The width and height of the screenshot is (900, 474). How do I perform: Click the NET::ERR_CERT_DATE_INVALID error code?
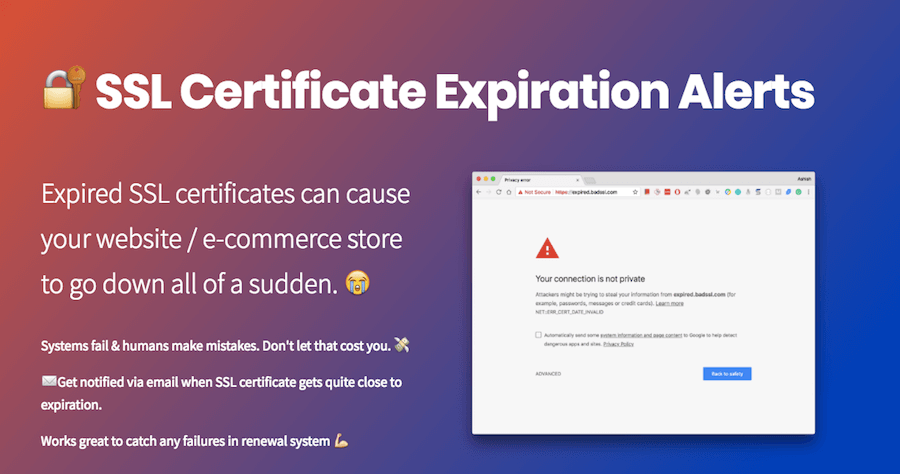[x=569, y=312]
